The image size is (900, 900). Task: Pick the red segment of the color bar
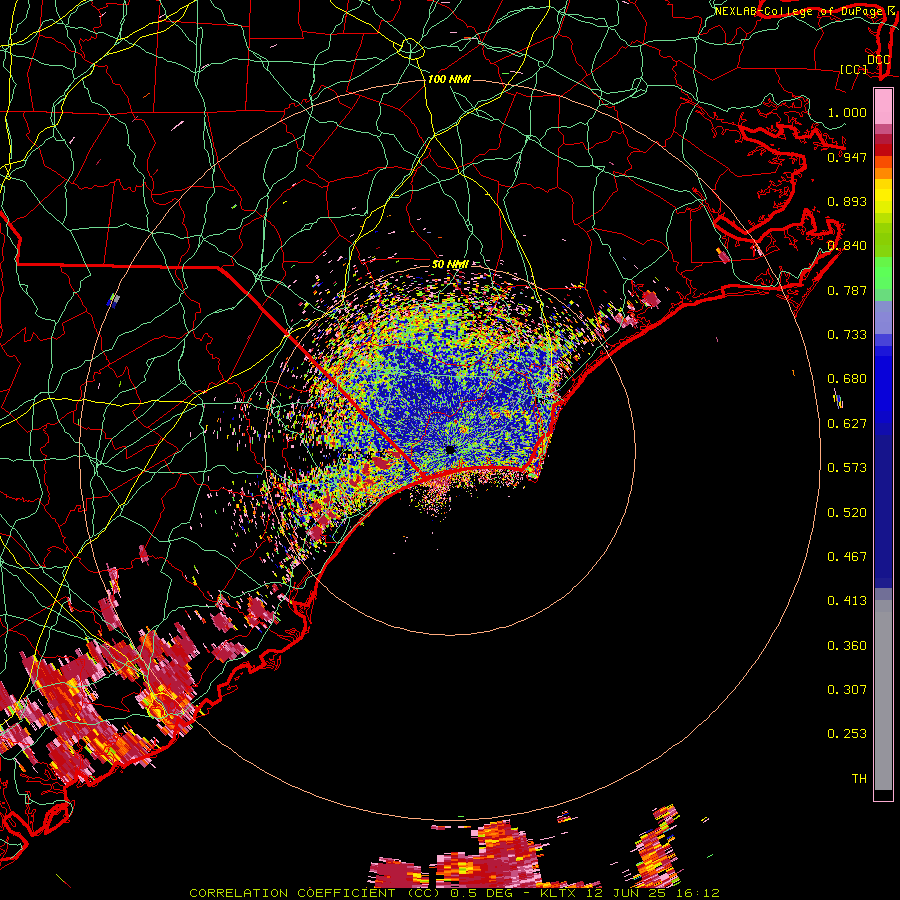pyautogui.click(x=883, y=149)
